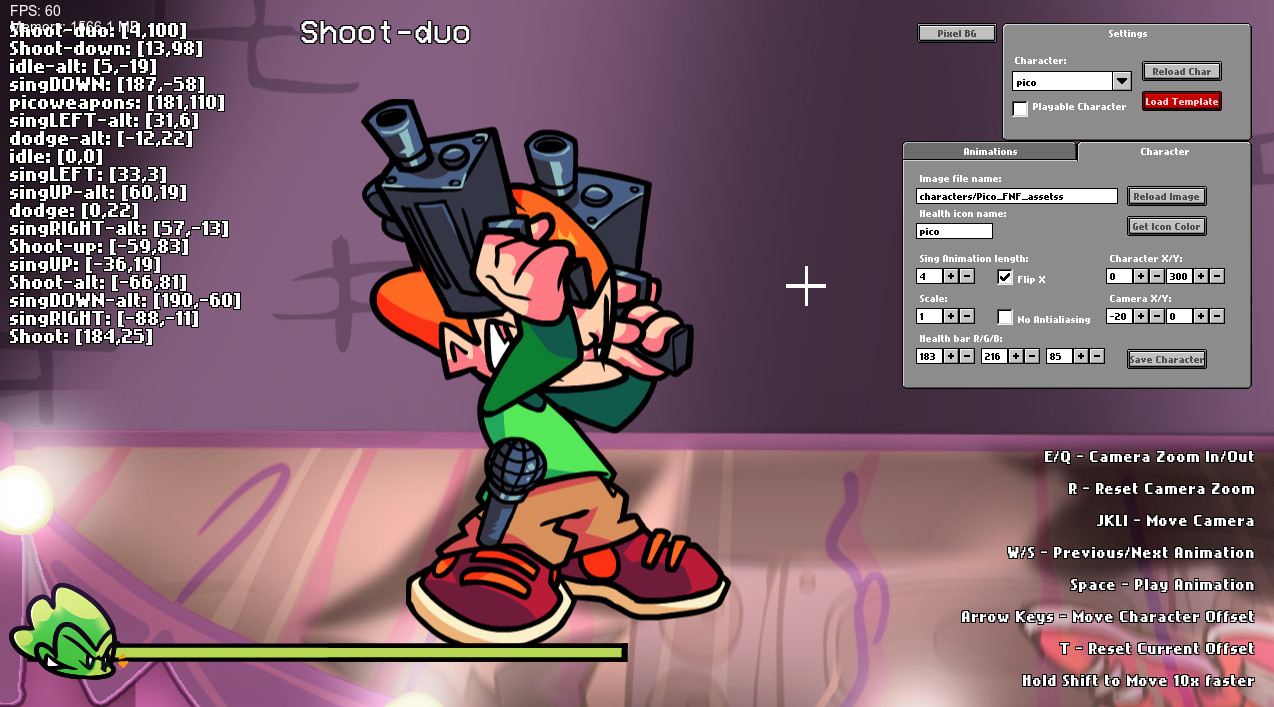Decrease Scale value with minus button
1274x707 pixels.
[x=967, y=316]
